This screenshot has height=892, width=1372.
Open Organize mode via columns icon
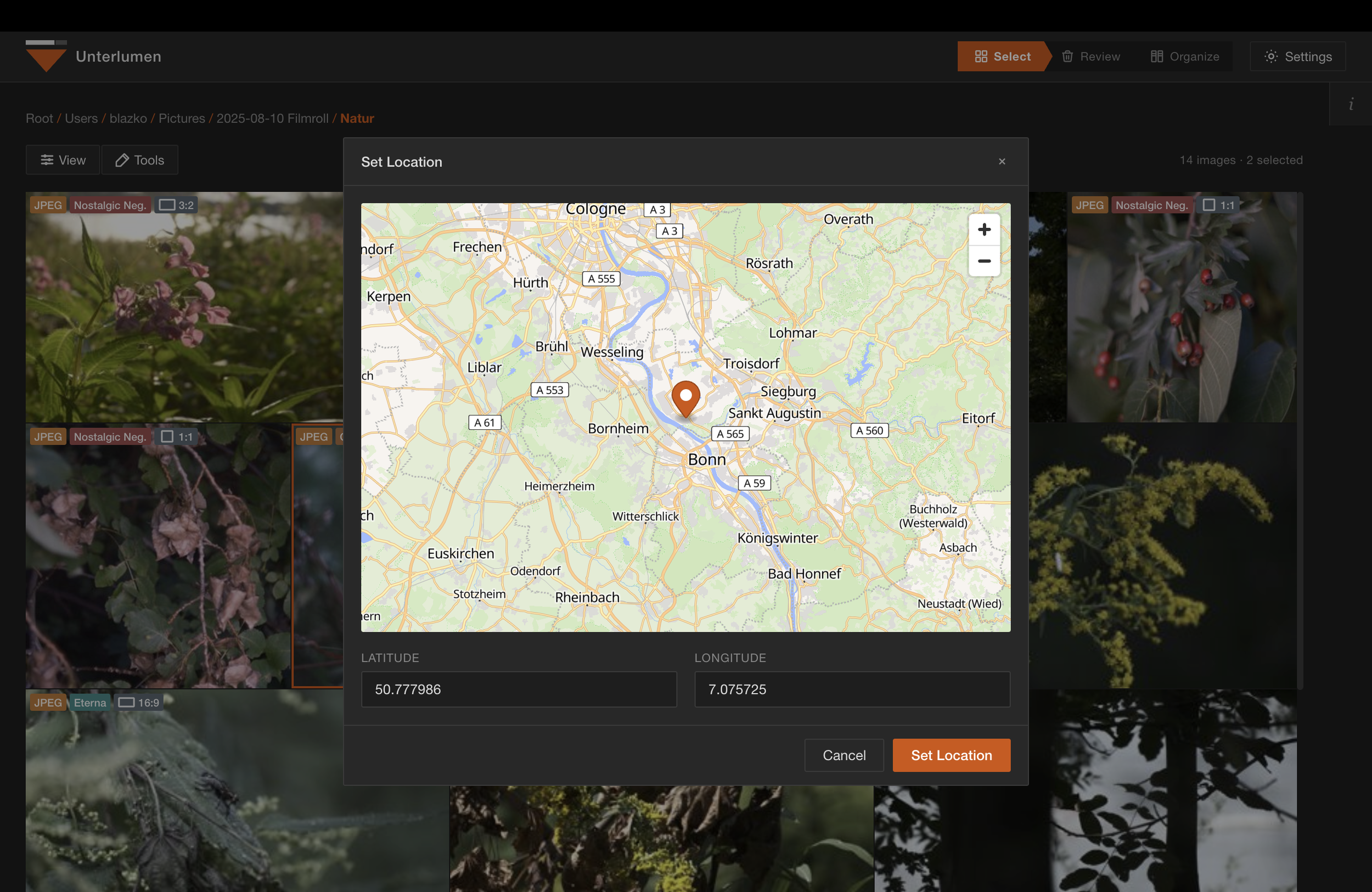pyautogui.click(x=1156, y=56)
